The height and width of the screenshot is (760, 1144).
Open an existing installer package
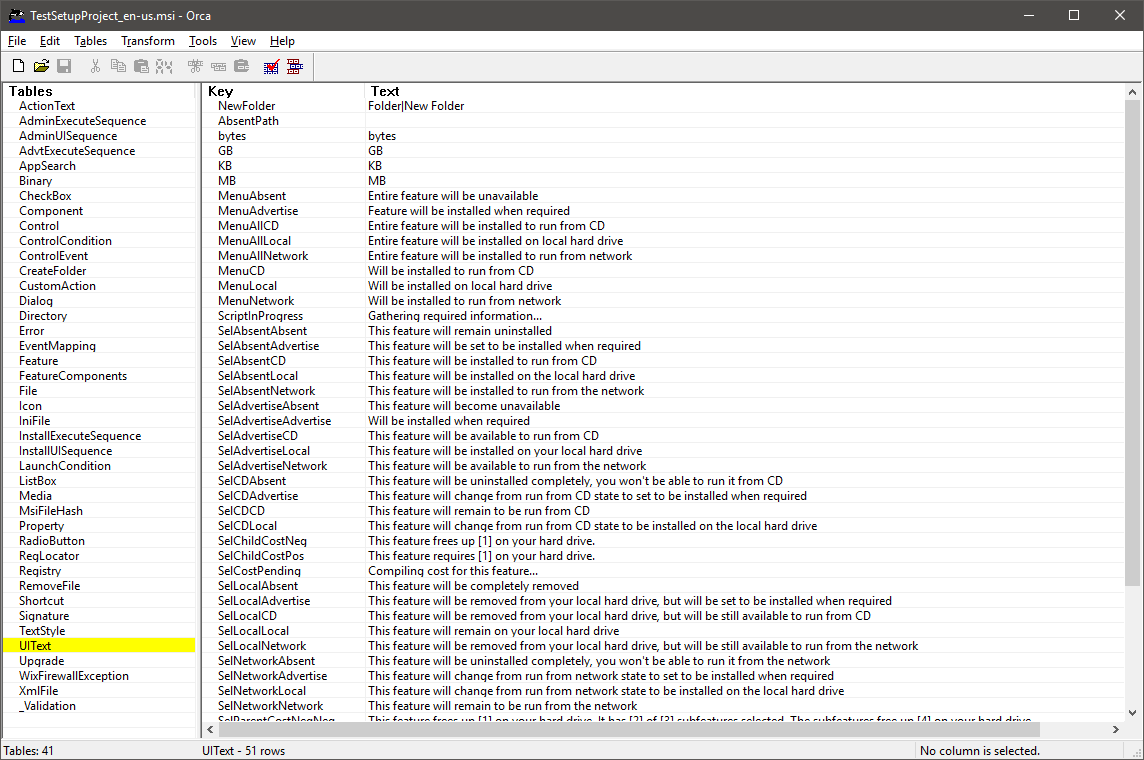tap(41, 65)
